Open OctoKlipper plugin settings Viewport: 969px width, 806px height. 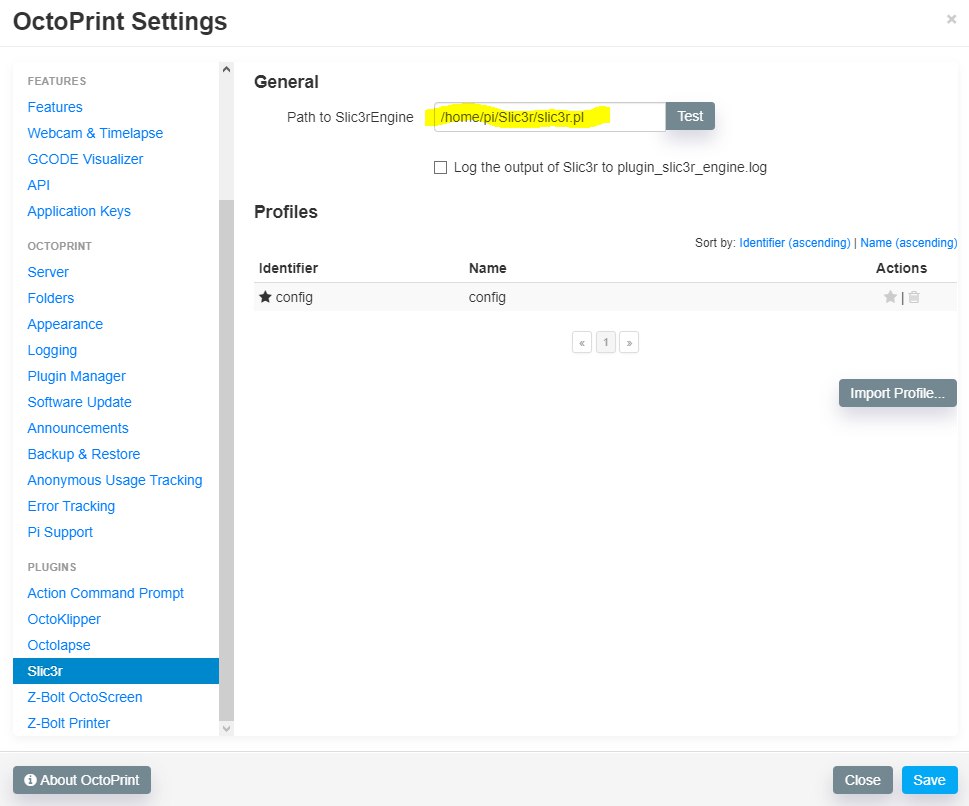tap(64, 619)
